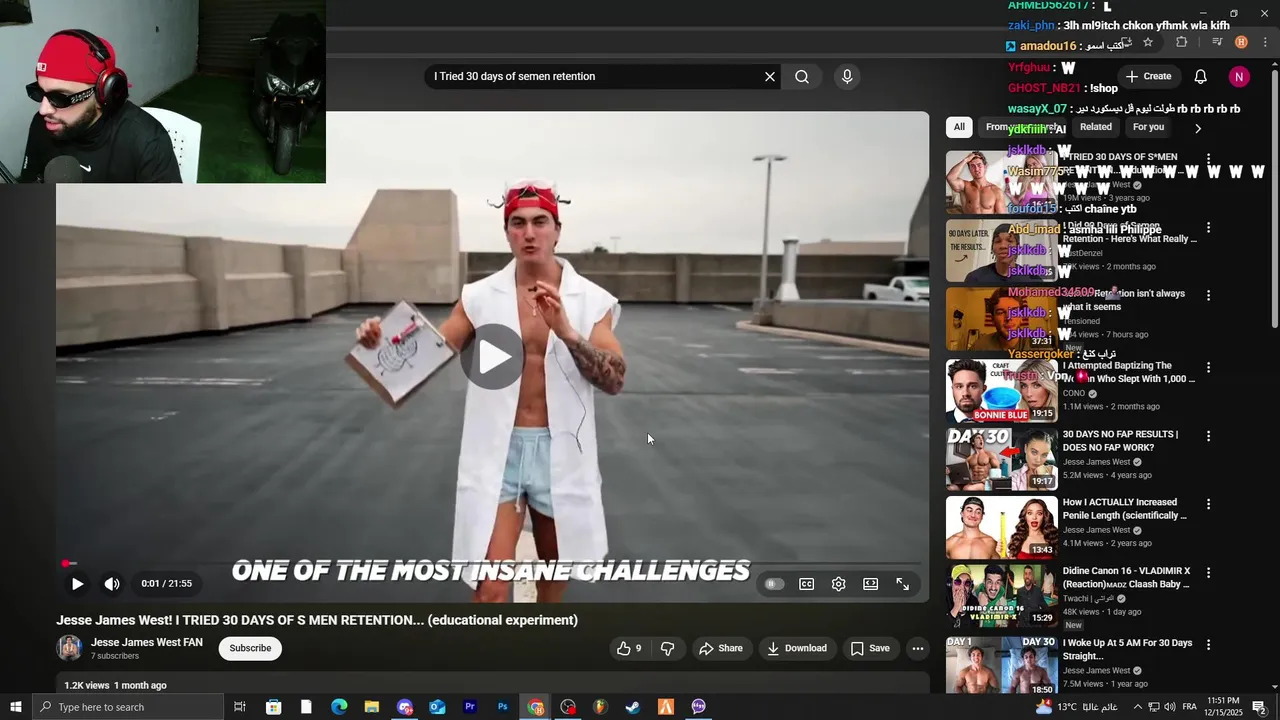Open options for first recommended video

(1208, 159)
